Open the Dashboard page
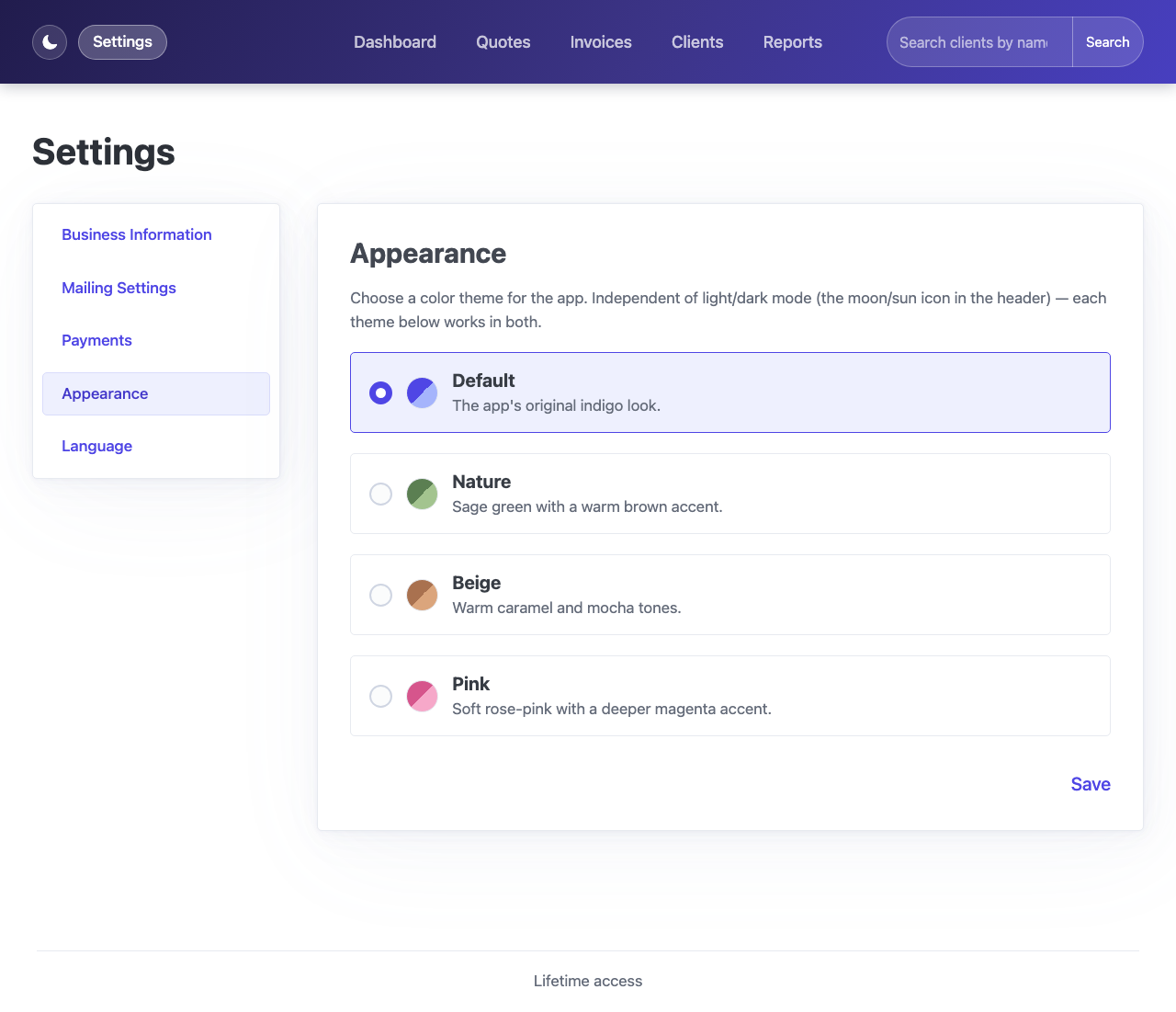This screenshot has height=1012, width=1176. [x=395, y=42]
